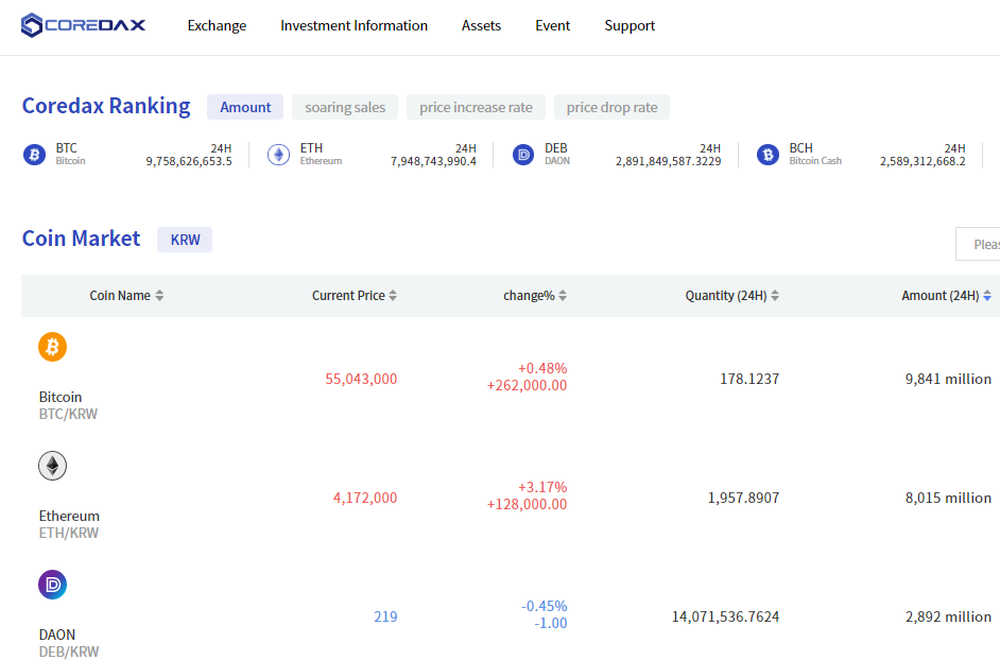Screen dimensions: 1000x665
Task: Open BTC Bitcoin ranking entry
Action: click(128, 154)
